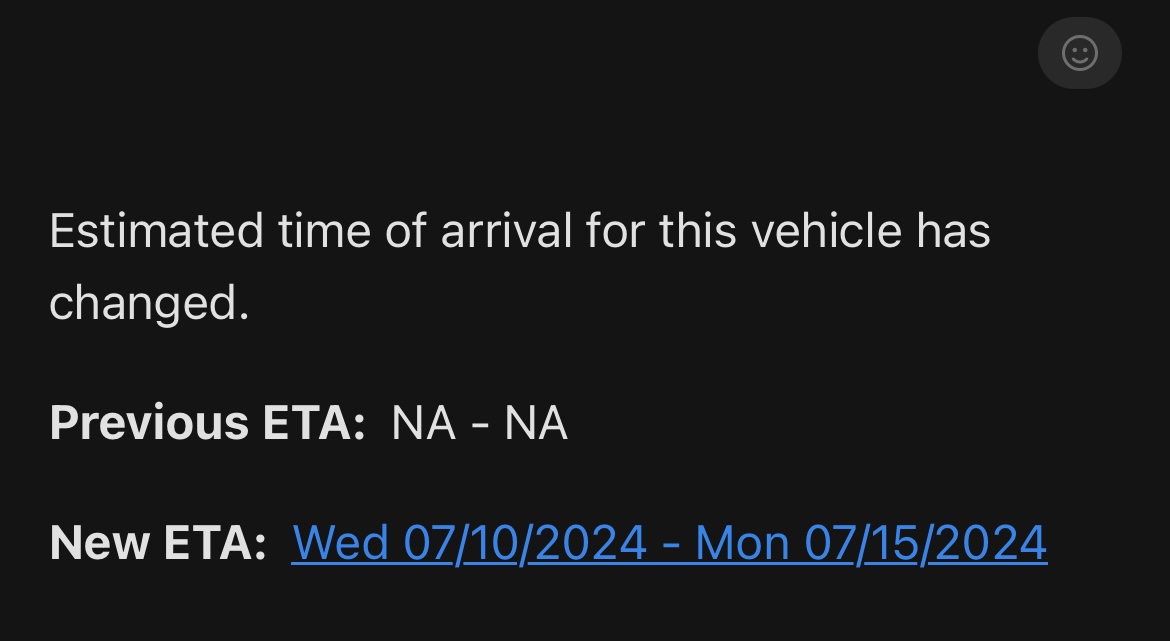The image size is (1170, 641).
Task: Select the NA - NA previous value
Action: [x=479, y=423]
